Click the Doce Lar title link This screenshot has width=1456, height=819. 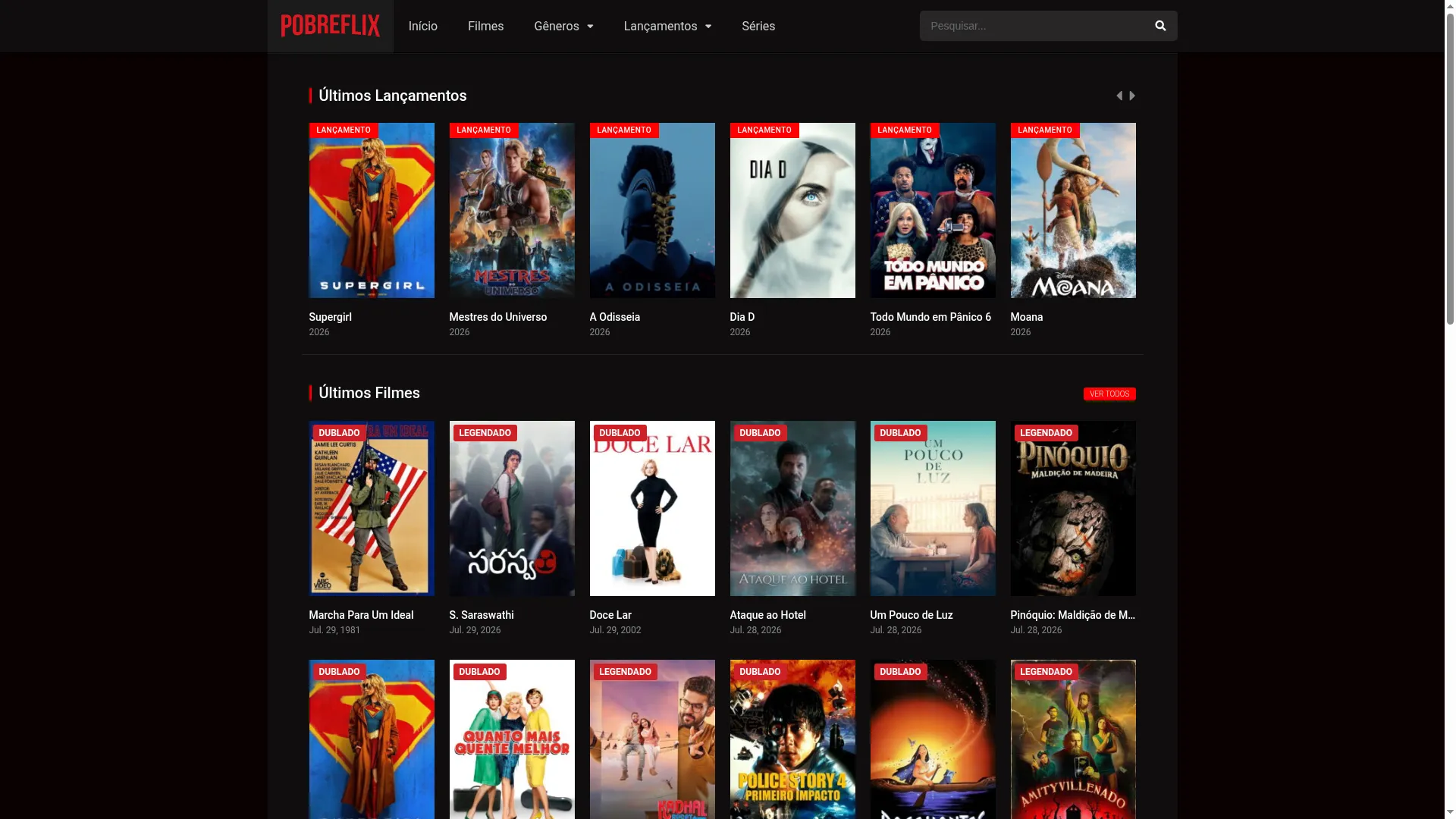[x=610, y=615]
